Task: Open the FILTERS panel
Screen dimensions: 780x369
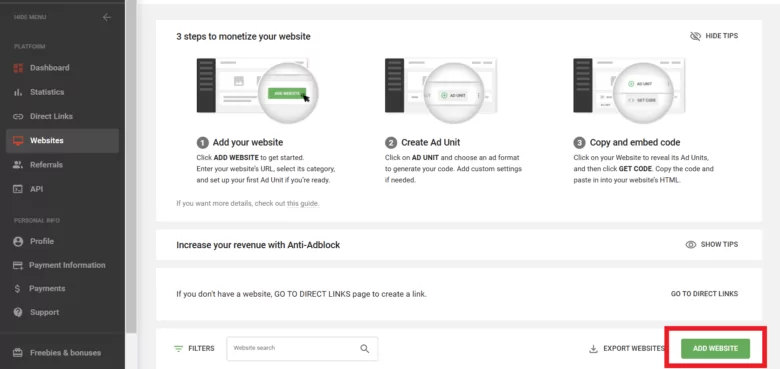Action: 194,349
